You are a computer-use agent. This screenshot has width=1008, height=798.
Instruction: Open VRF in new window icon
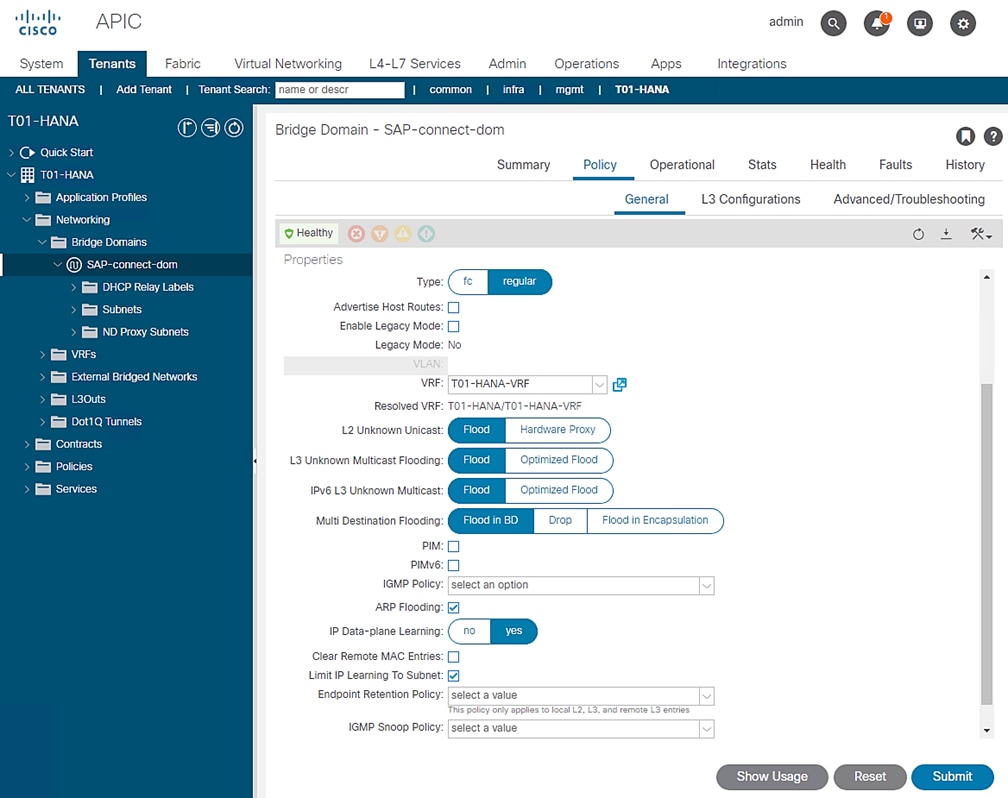(x=619, y=385)
